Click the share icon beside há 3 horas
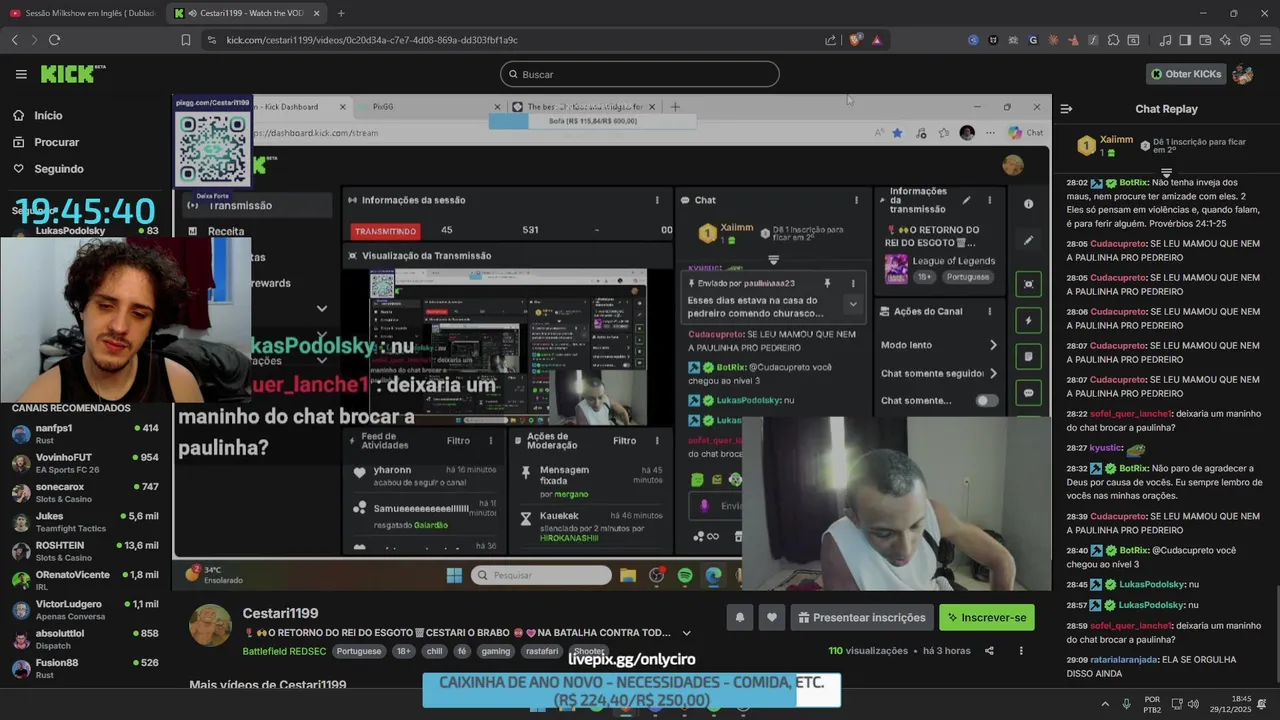 click(x=989, y=651)
